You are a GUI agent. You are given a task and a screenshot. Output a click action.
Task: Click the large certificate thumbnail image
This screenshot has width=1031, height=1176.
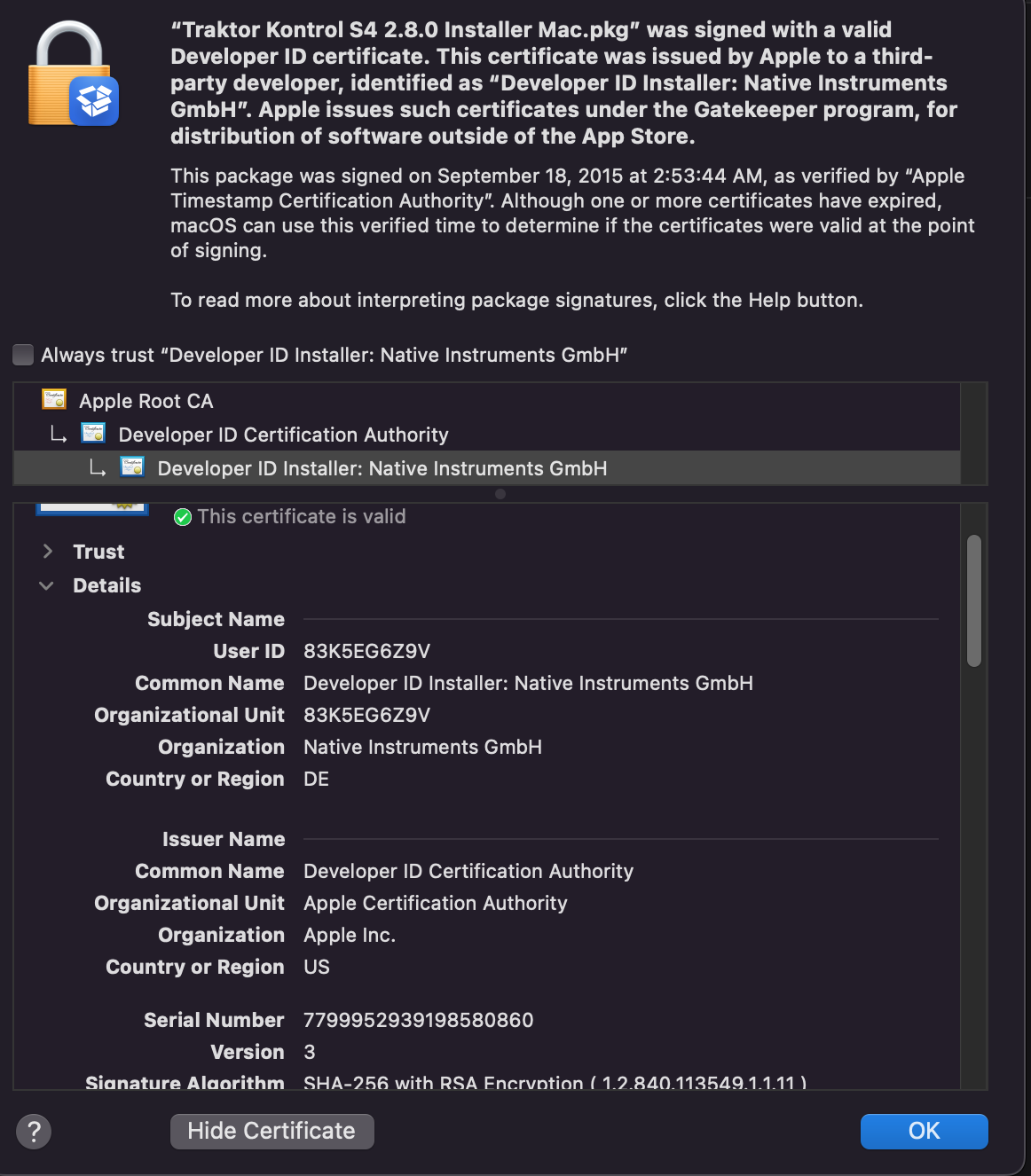pyautogui.click(x=92, y=508)
